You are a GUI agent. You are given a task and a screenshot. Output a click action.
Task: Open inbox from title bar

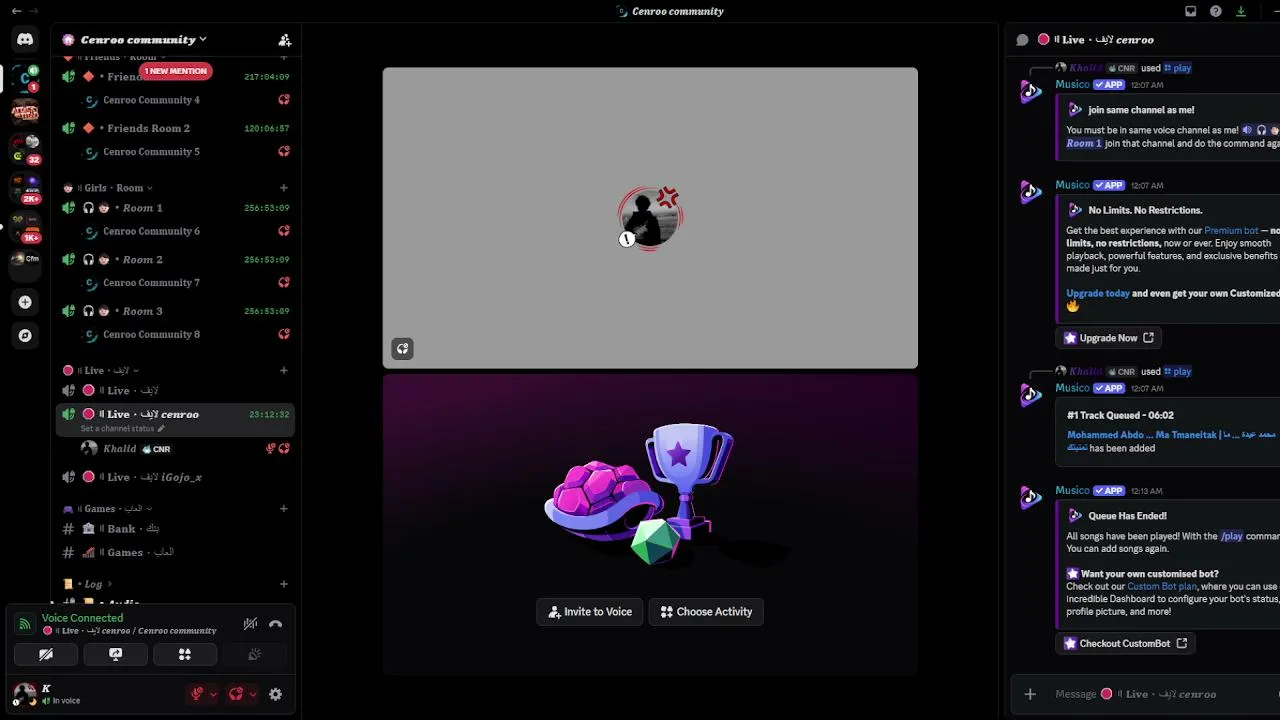click(1190, 11)
